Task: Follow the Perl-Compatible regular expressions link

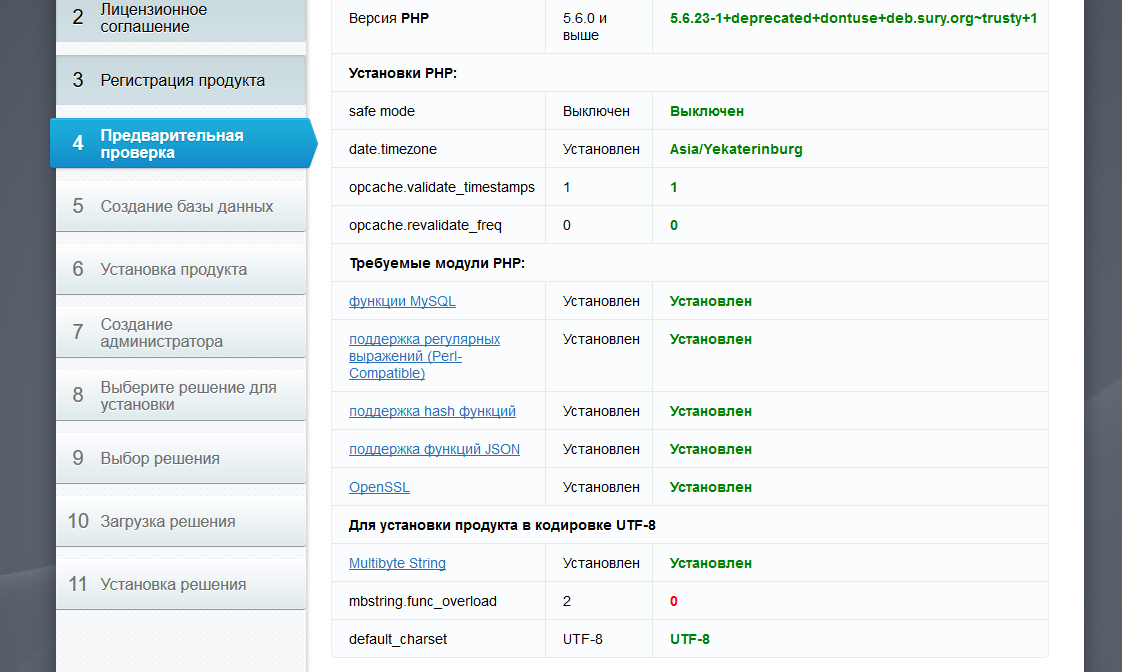Action: pyautogui.click(x=424, y=356)
